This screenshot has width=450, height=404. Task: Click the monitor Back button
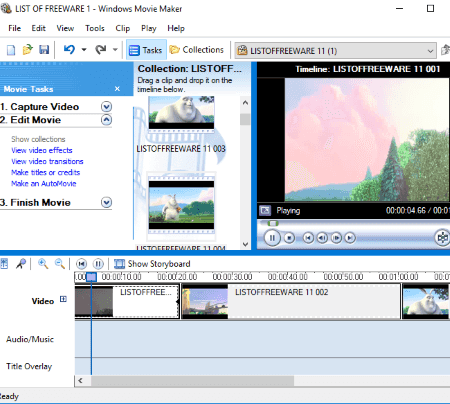308,238
